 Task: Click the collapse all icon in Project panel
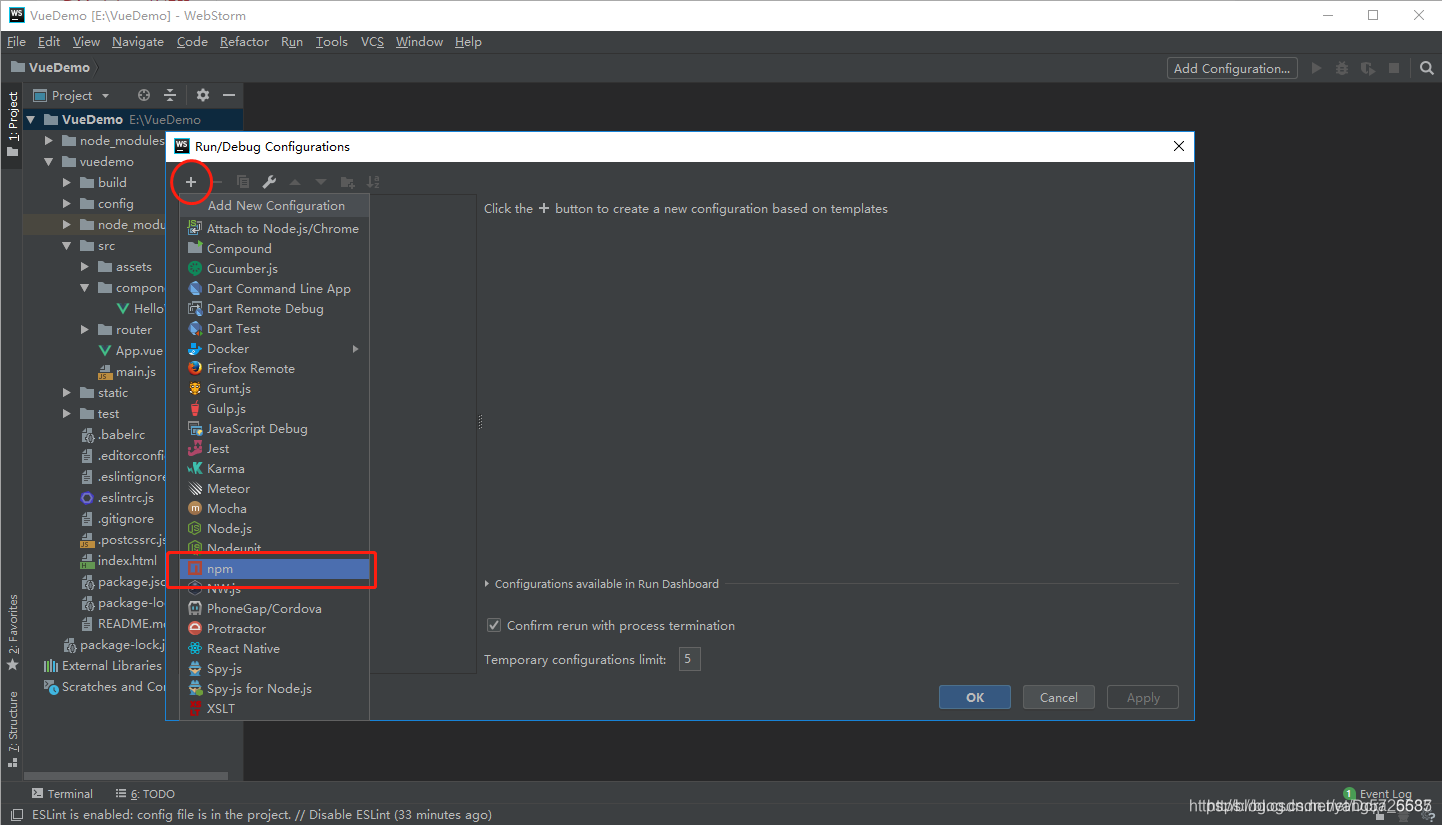(x=170, y=95)
